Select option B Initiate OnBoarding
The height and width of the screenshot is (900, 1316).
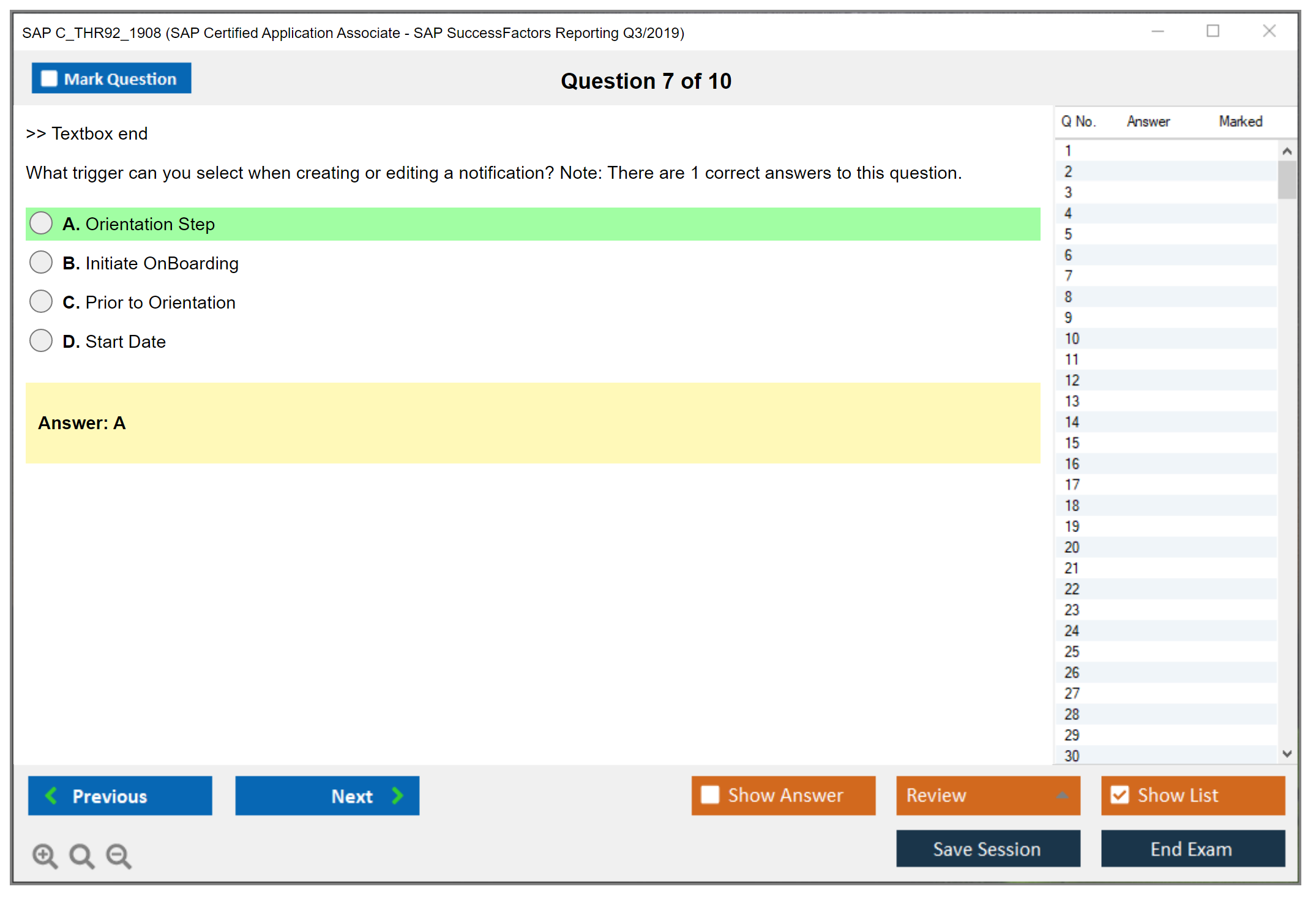(x=41, y=263)
